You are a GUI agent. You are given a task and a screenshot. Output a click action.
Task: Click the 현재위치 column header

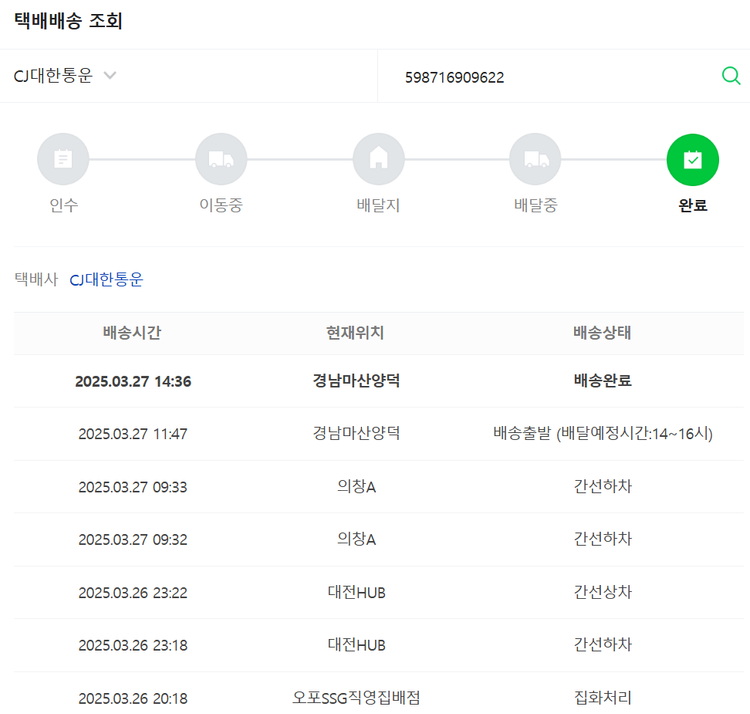pos(355,333)
